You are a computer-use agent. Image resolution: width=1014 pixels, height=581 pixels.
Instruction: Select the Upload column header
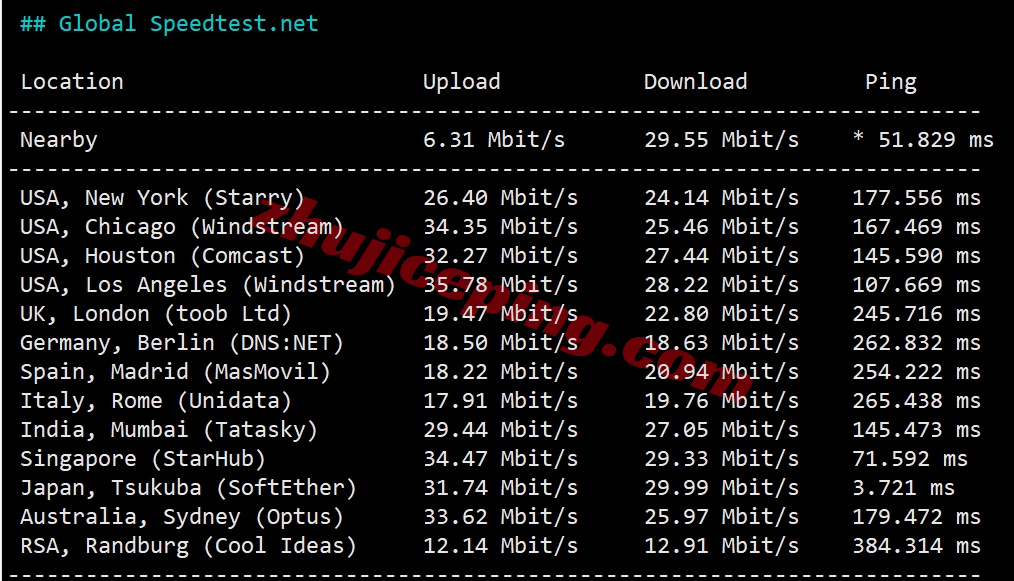[x=461, y=82]
